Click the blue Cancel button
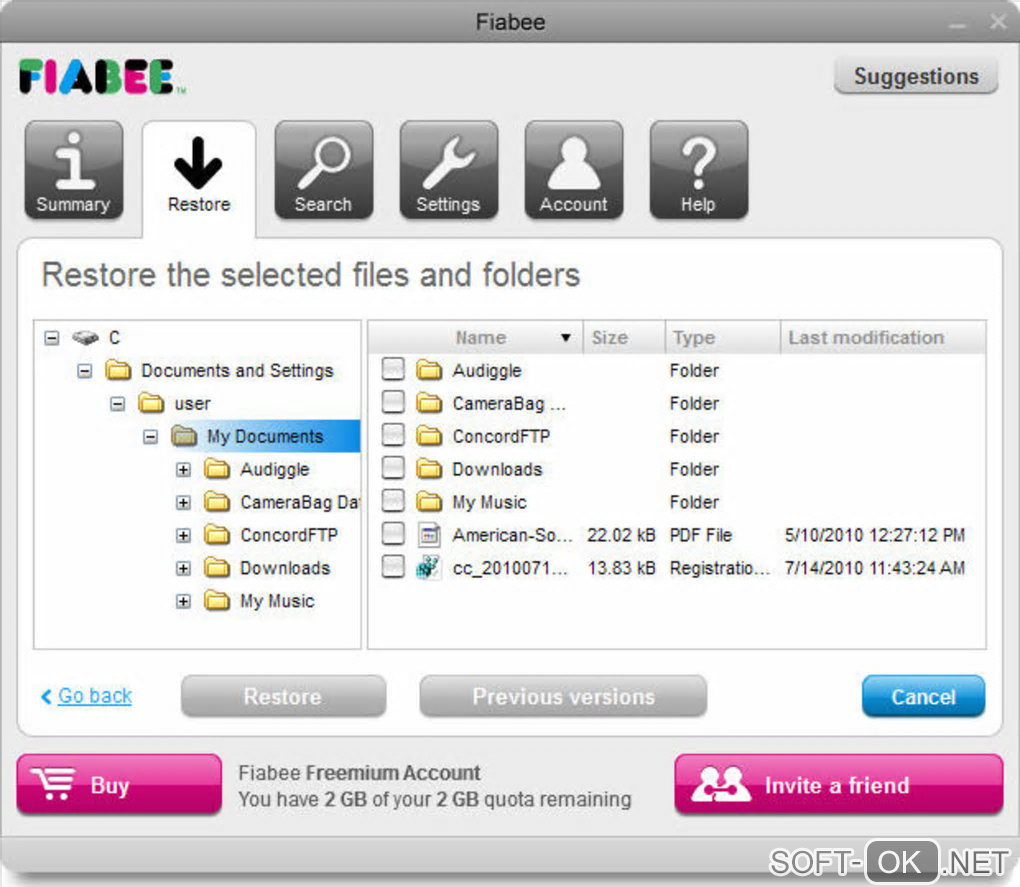The height and width of the screenshot is (887, 1020). point(923,696)
